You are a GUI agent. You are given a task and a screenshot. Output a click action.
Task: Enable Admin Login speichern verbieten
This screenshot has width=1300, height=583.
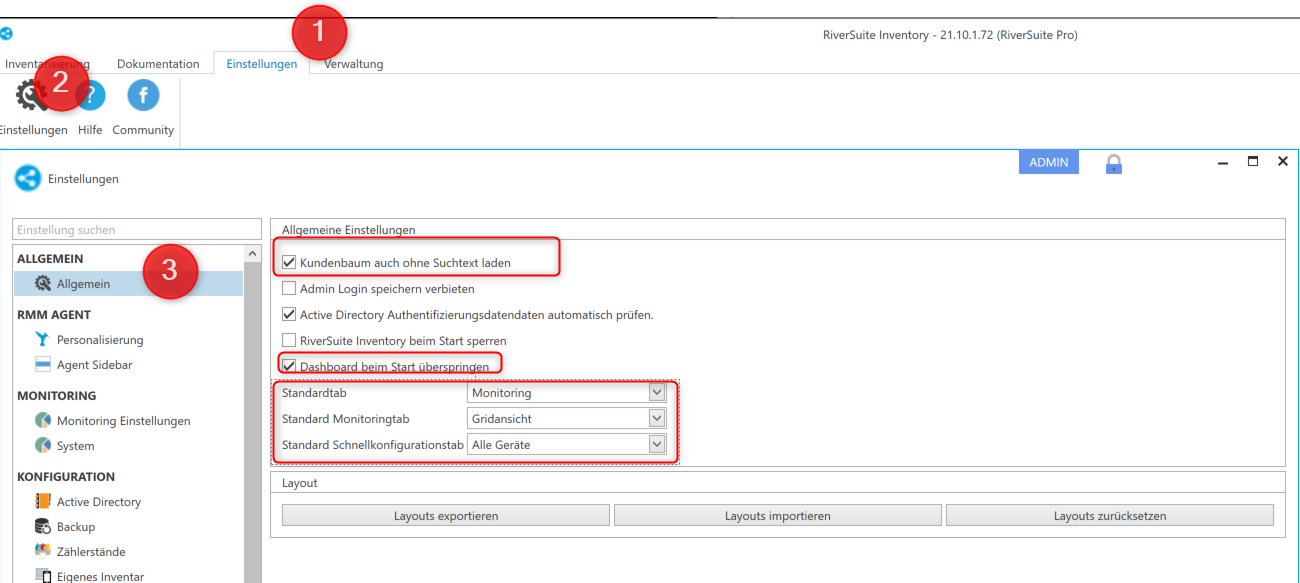coord(290,289)
